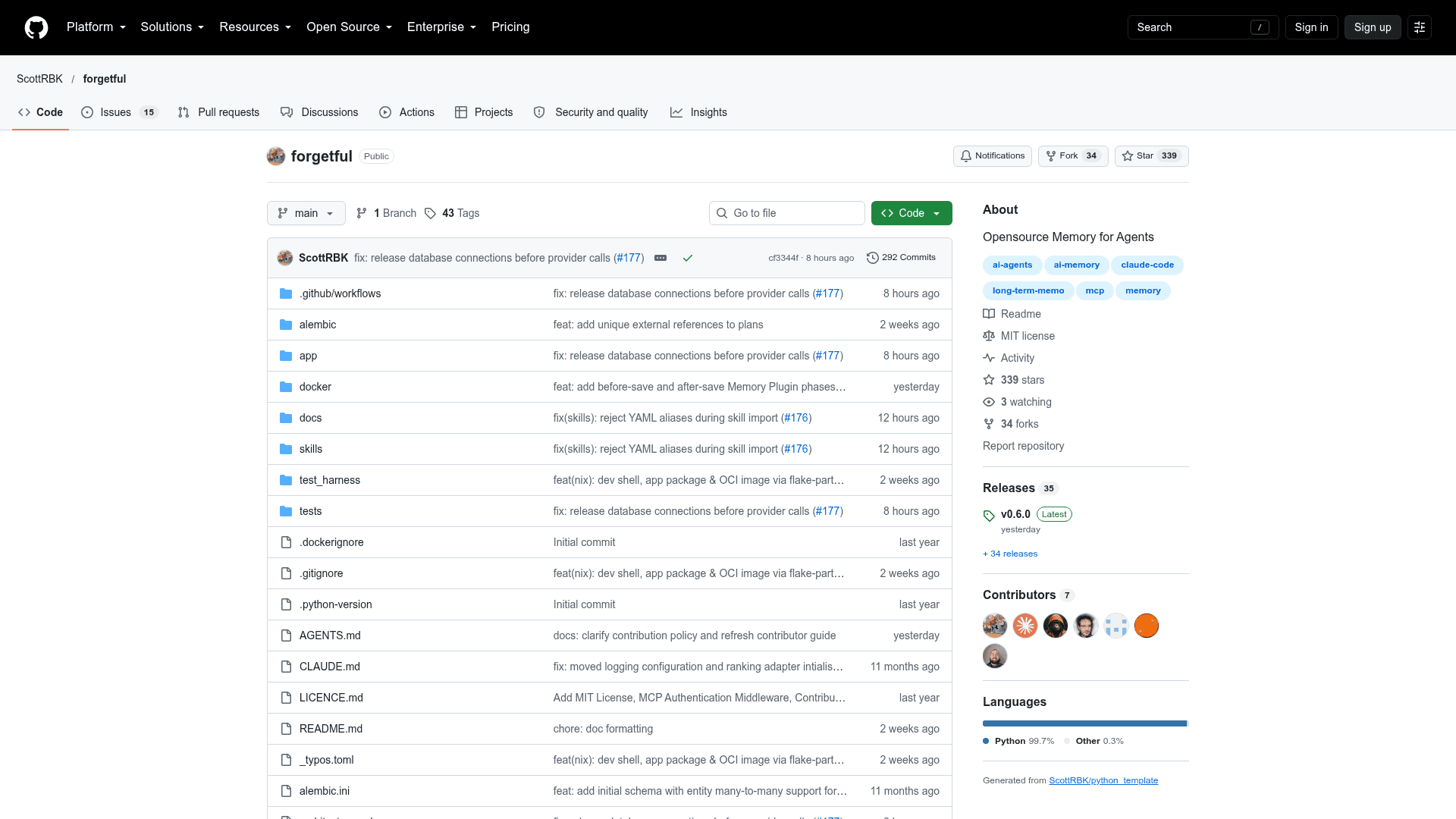Click the 292 Commits history link

tap(901, 258)
